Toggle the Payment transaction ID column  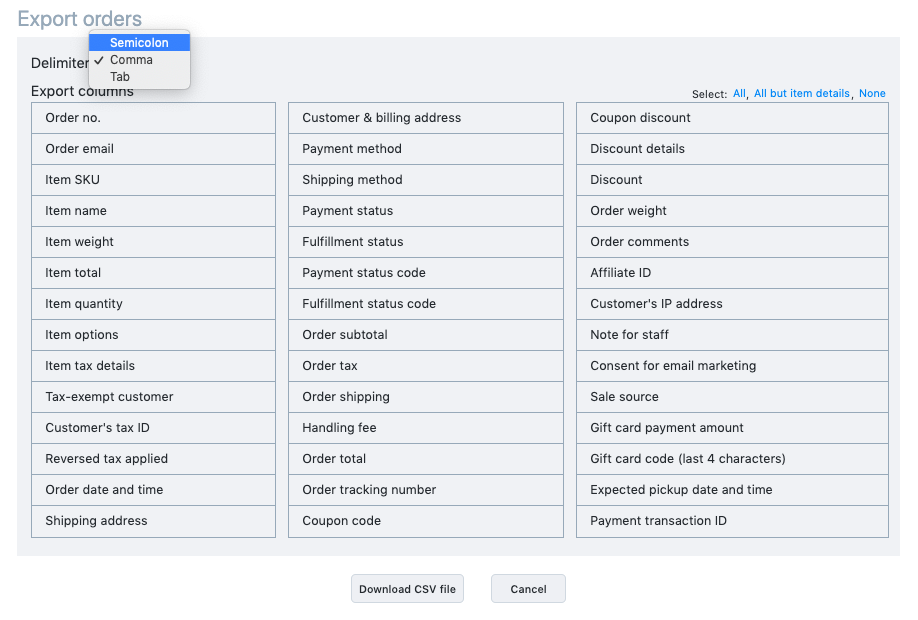point(732,521)
